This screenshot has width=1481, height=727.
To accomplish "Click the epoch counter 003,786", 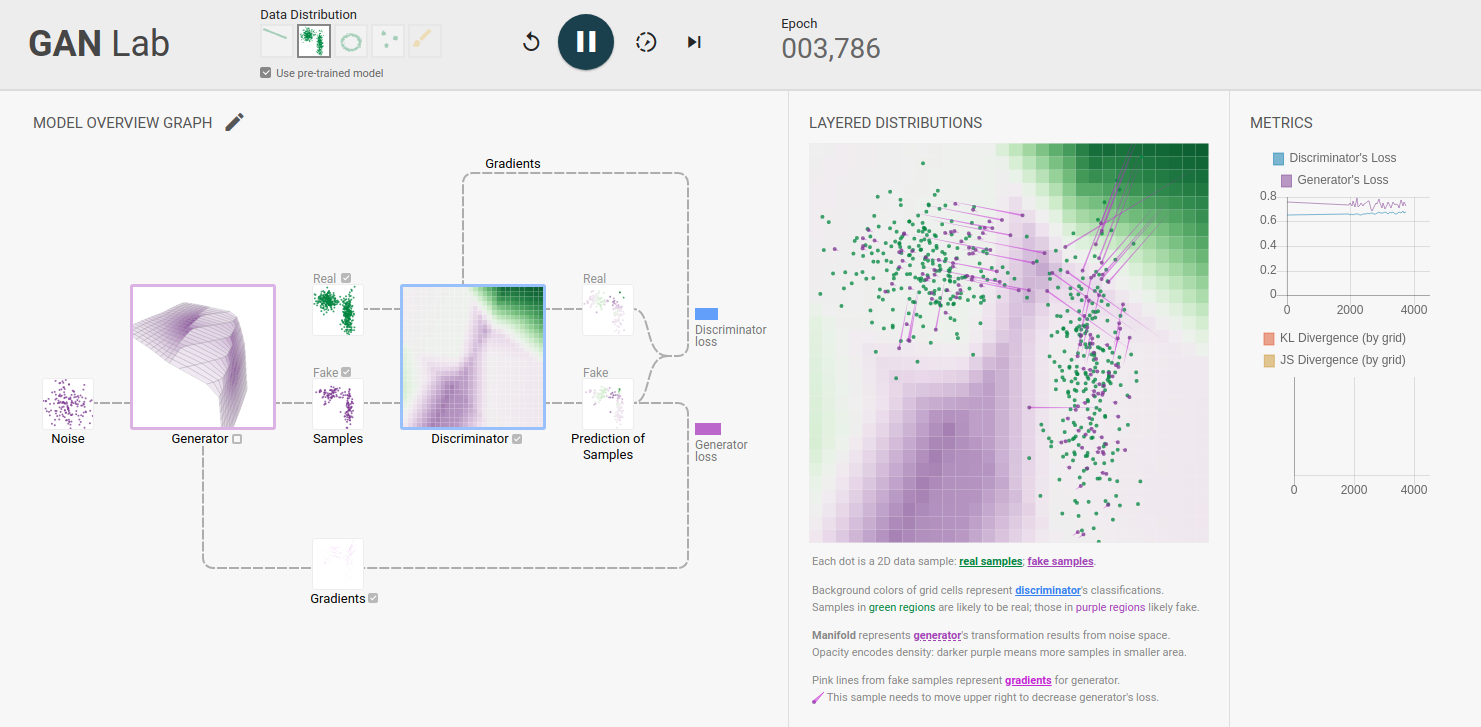I will [831, 48].
